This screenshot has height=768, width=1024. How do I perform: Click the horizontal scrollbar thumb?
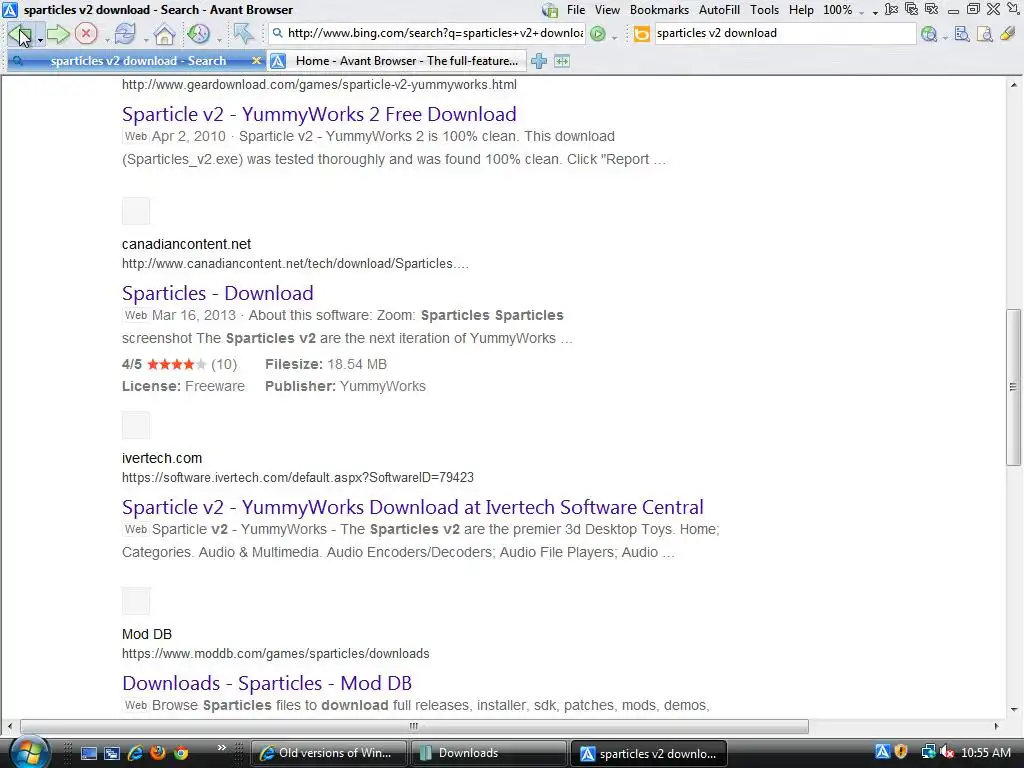pyautogui.click(x=414, y=726)
